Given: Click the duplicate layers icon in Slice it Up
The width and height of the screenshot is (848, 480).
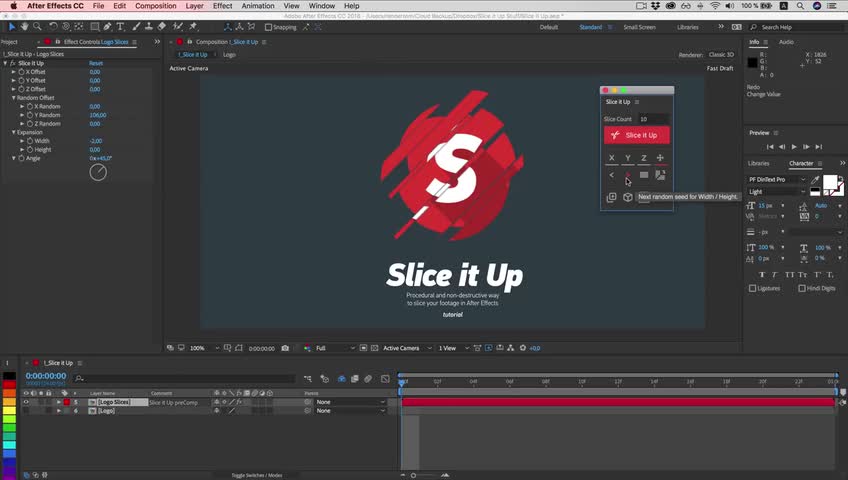Looking at the screenshot, I should coord(612,197).
